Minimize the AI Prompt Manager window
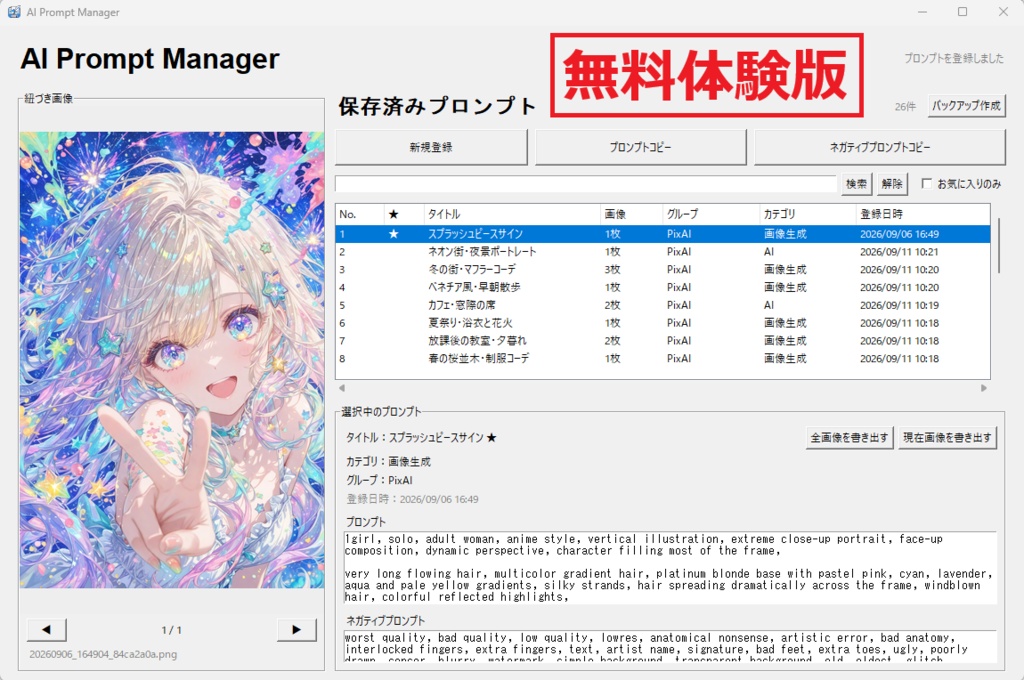This screenshot has height=680, width=1024. pyautogui.click(x=922, y=12)
